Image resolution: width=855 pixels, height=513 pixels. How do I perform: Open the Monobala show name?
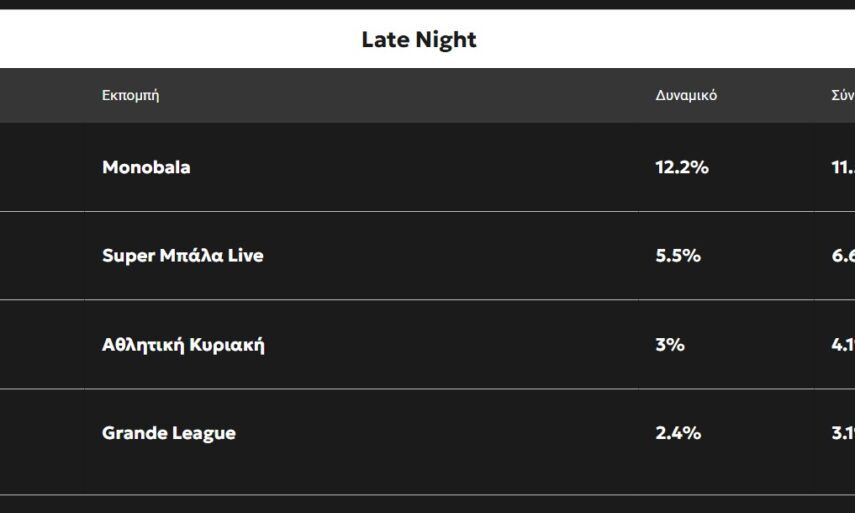pyautogui.click(x=146, y=167)
